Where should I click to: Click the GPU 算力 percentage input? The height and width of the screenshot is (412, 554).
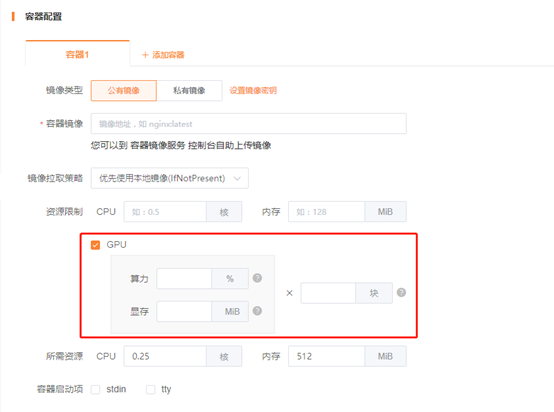point(184,278)
